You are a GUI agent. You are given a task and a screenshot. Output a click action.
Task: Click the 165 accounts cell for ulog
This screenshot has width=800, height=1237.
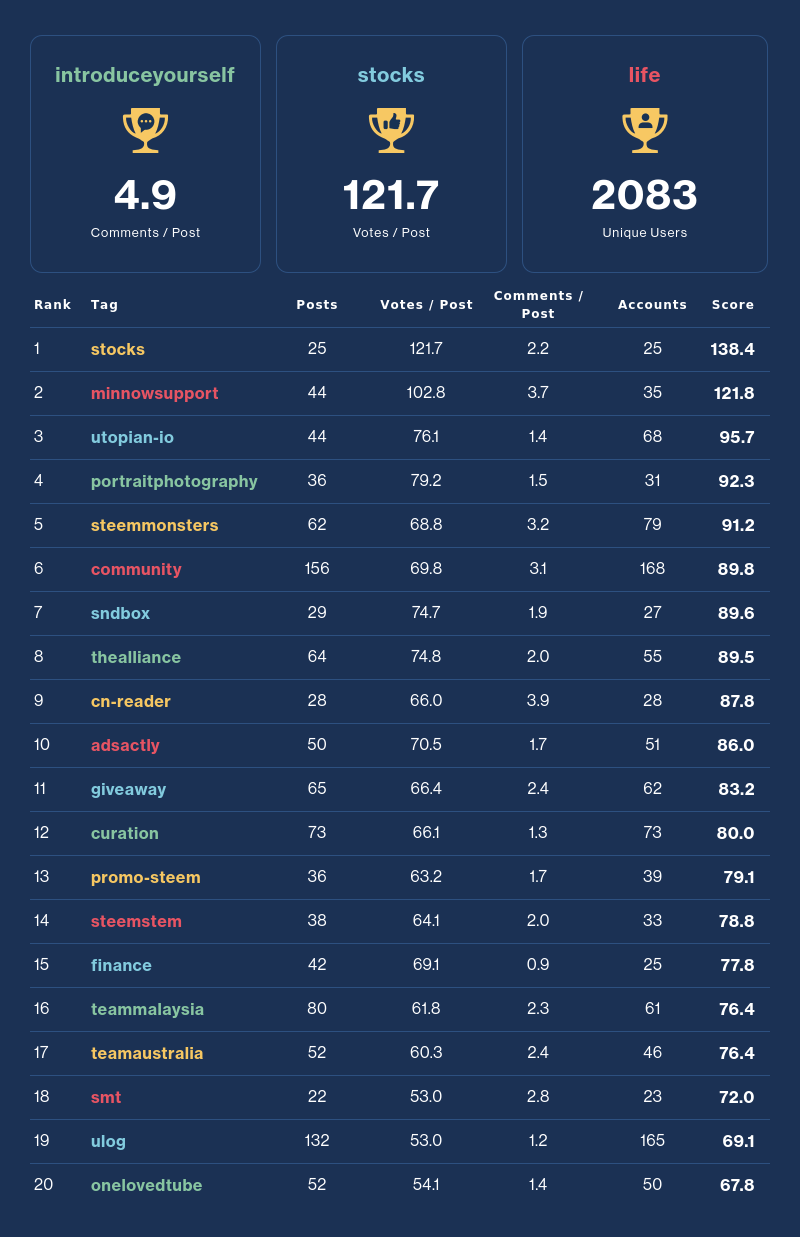(652, 1140)
